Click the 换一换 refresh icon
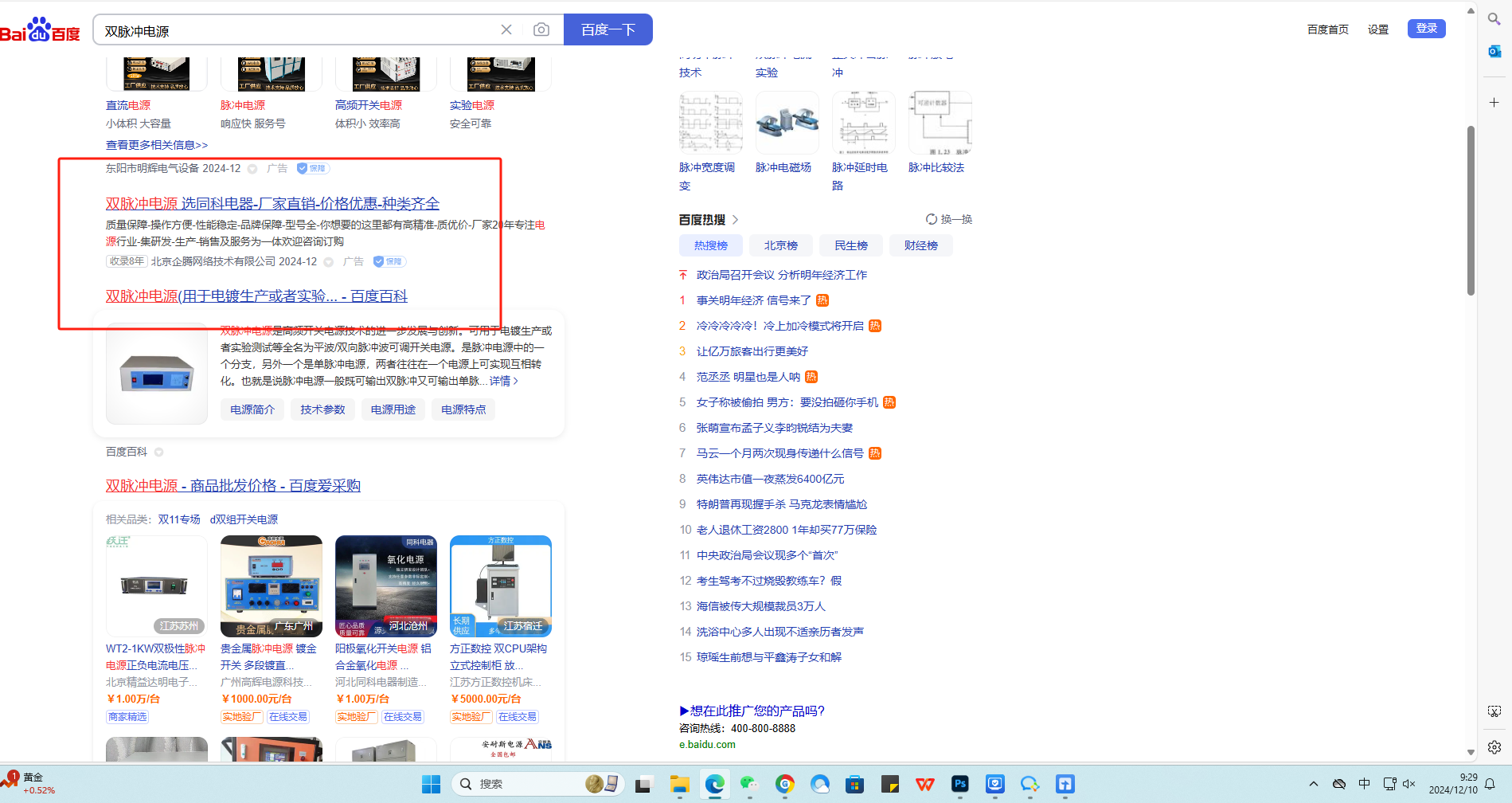1512x803 pixels. [x=931, y=219]
